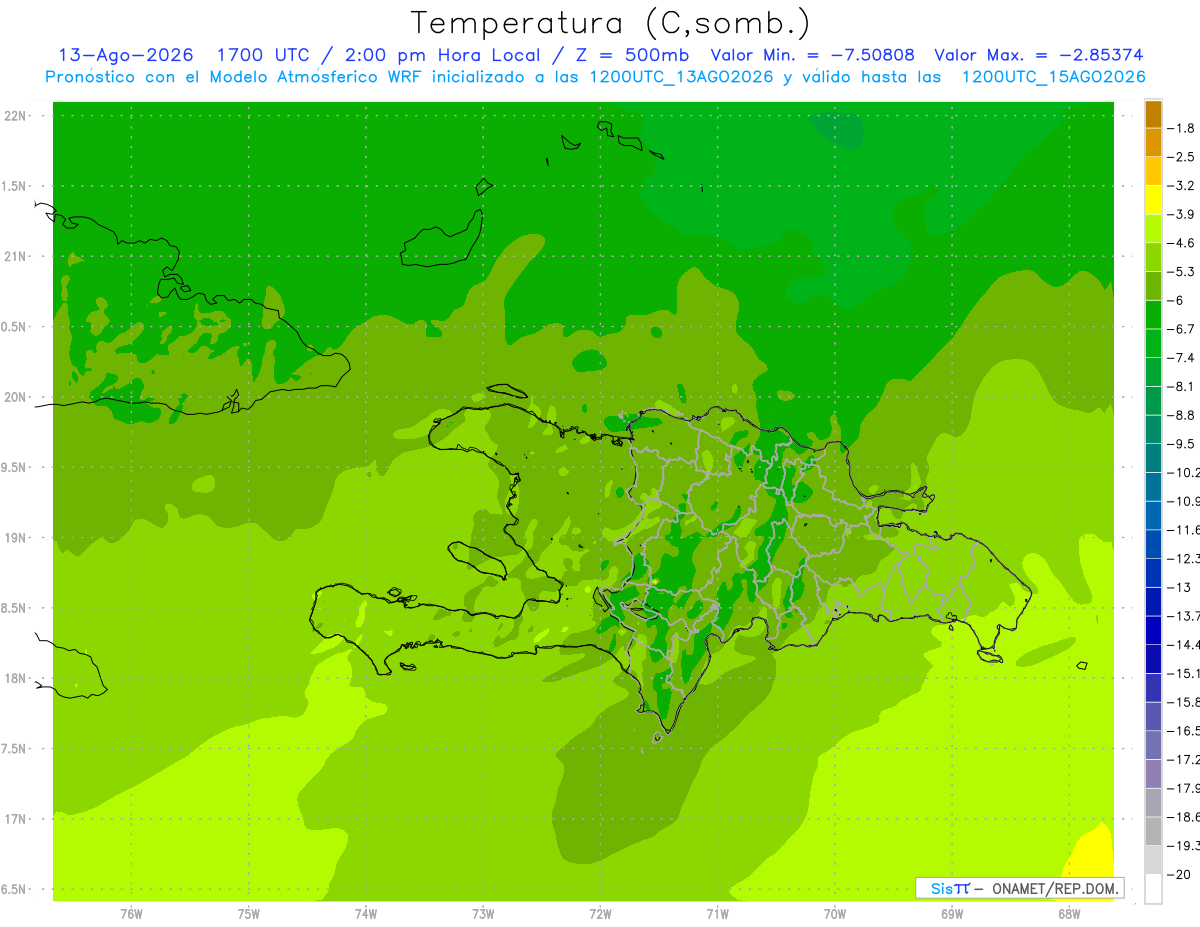The image size is (1200, 927).
Task: Click the "73W" longitude label
Action: point(483,914)
